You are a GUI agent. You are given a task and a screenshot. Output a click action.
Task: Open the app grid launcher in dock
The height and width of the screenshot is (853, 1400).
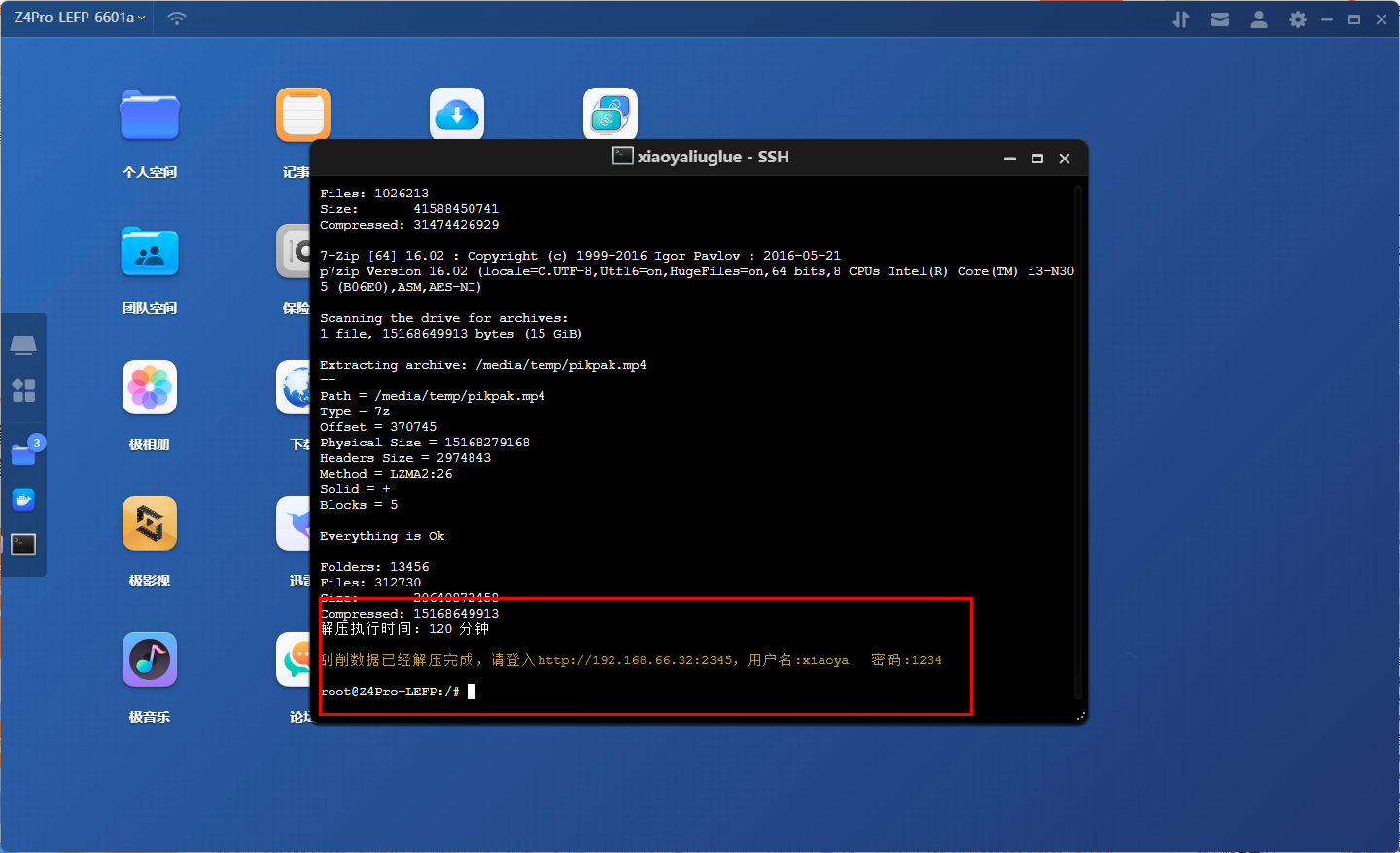coord(23,391)
